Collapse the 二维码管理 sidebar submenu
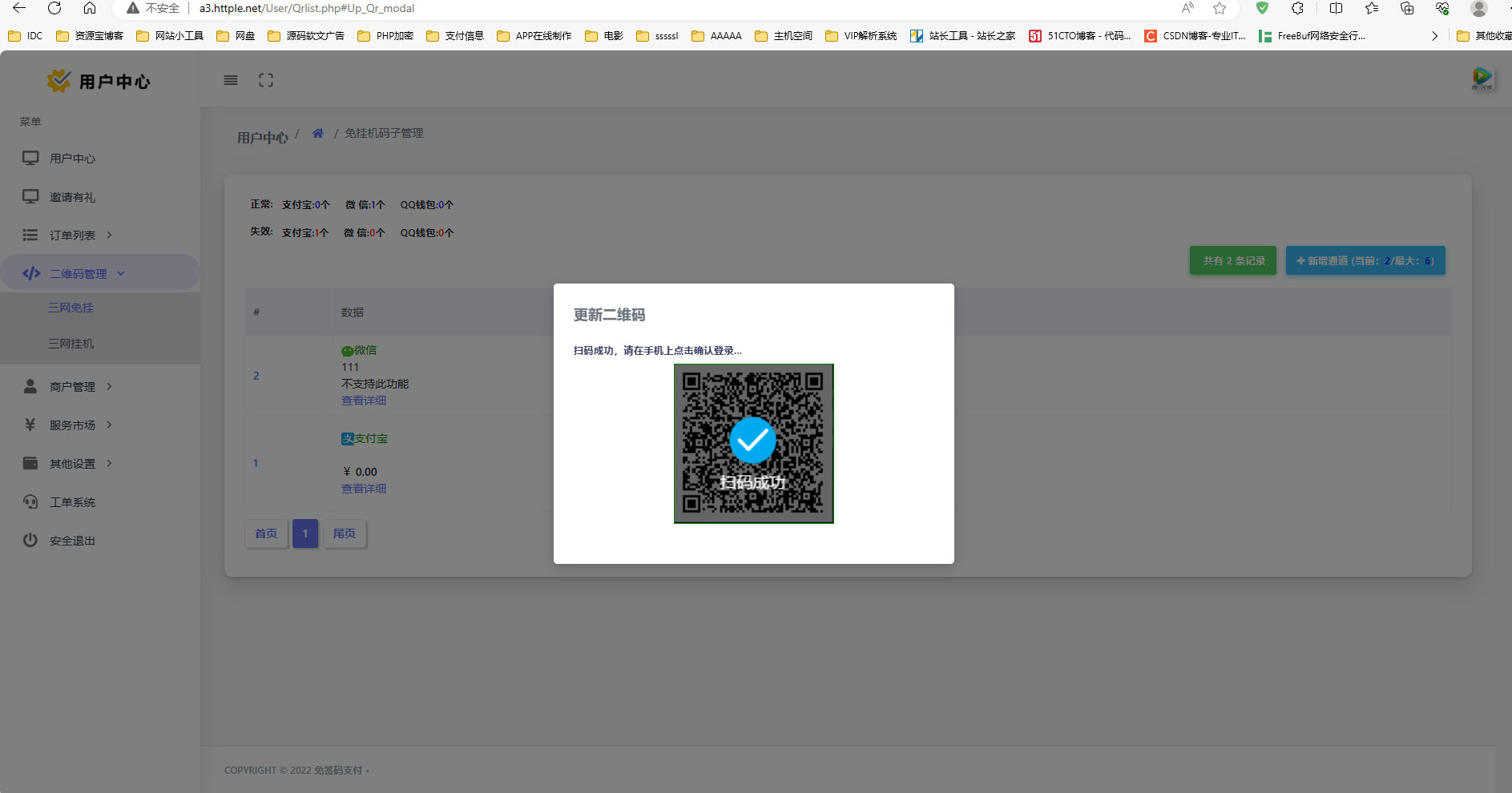 point(100,273)
